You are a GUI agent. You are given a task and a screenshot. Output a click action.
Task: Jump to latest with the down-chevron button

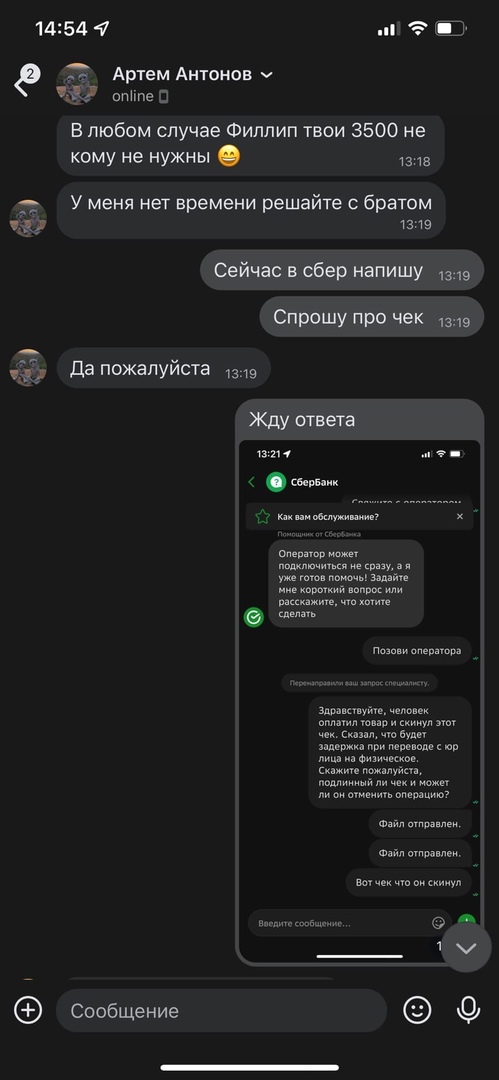pos(466,948)
